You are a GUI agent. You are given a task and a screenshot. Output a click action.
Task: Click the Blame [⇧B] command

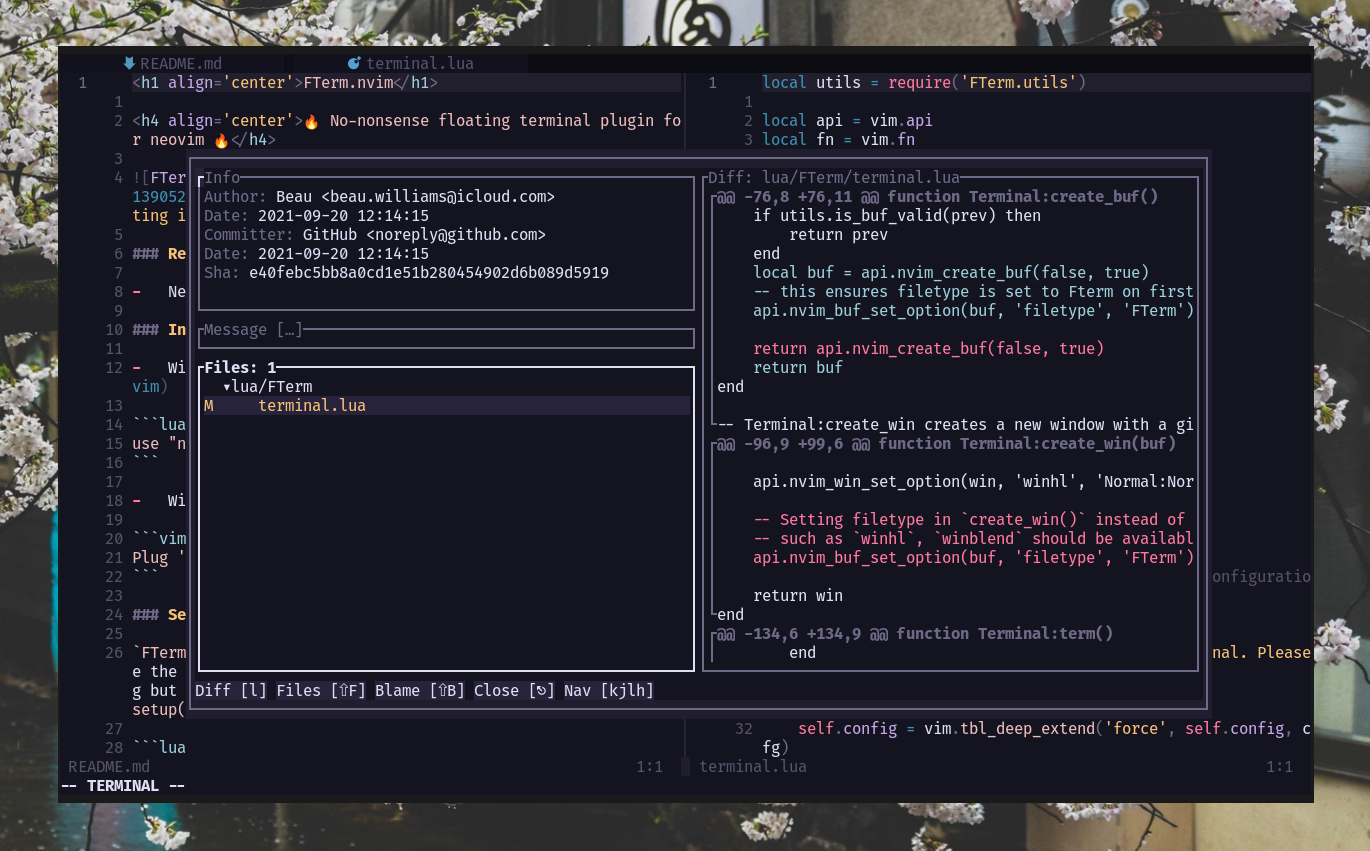tap(420, 690)
